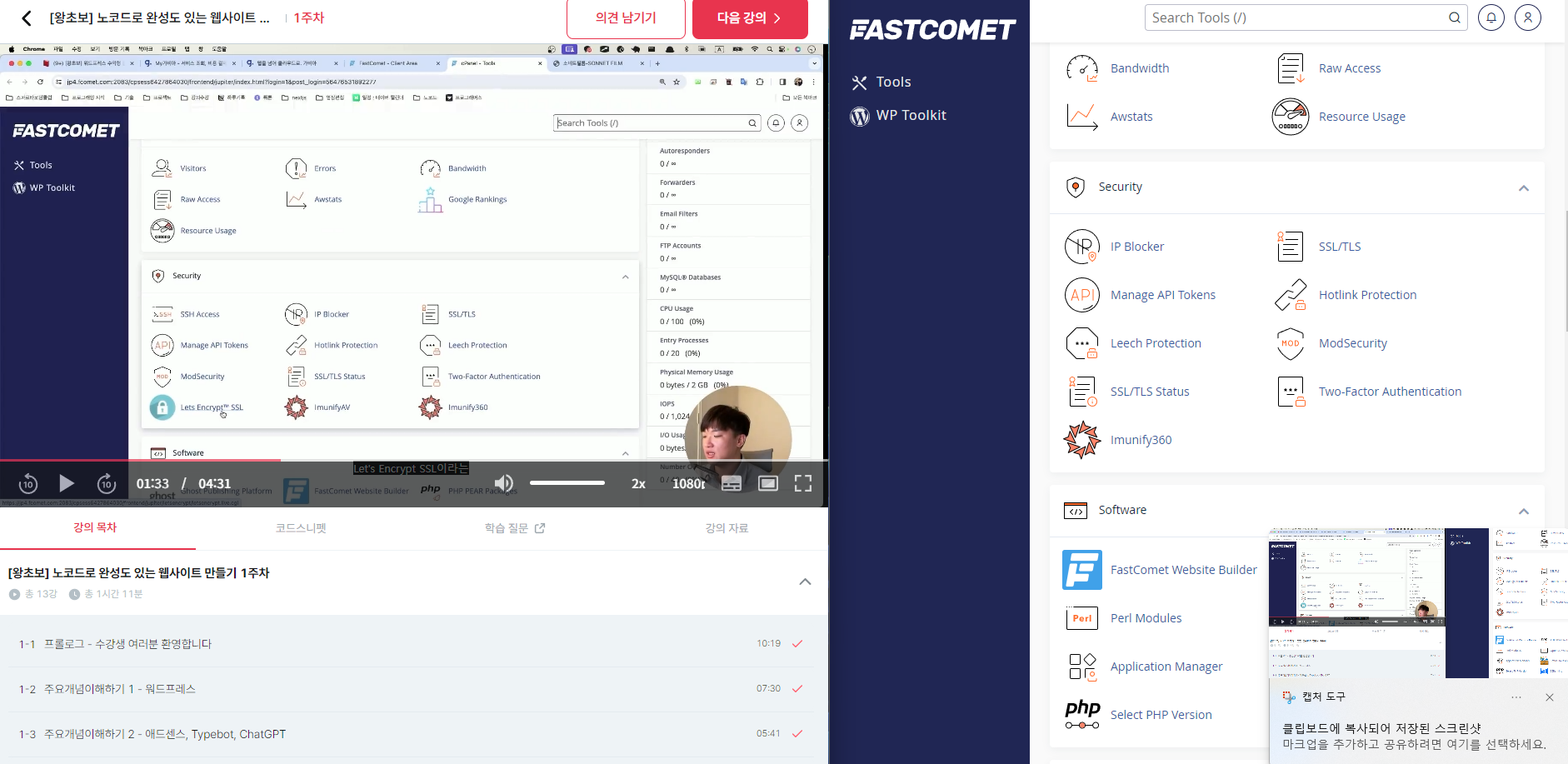Click the magnifier icon in Search Tools

1455,17
